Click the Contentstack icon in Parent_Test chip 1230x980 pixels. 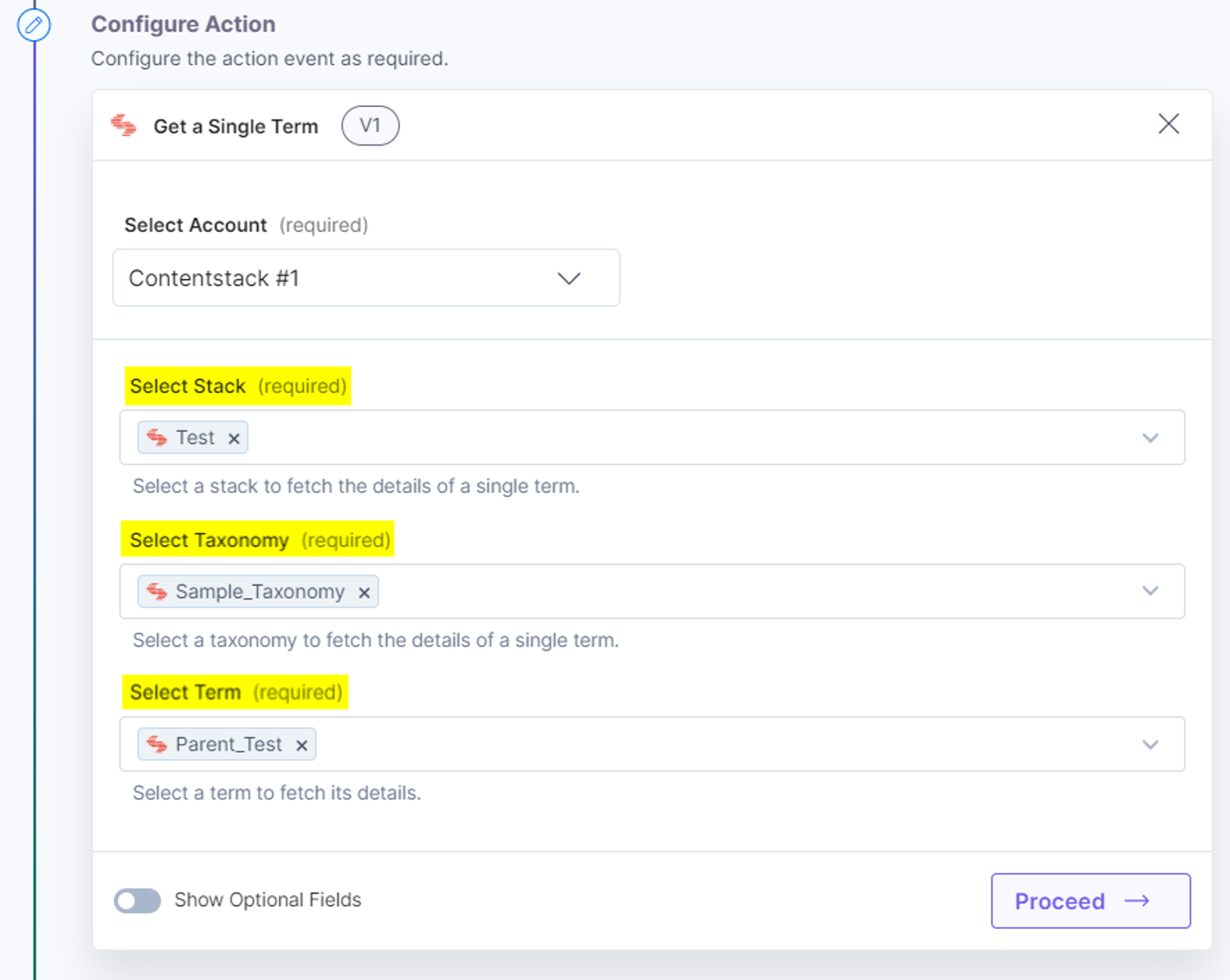(x=157, y=745)
